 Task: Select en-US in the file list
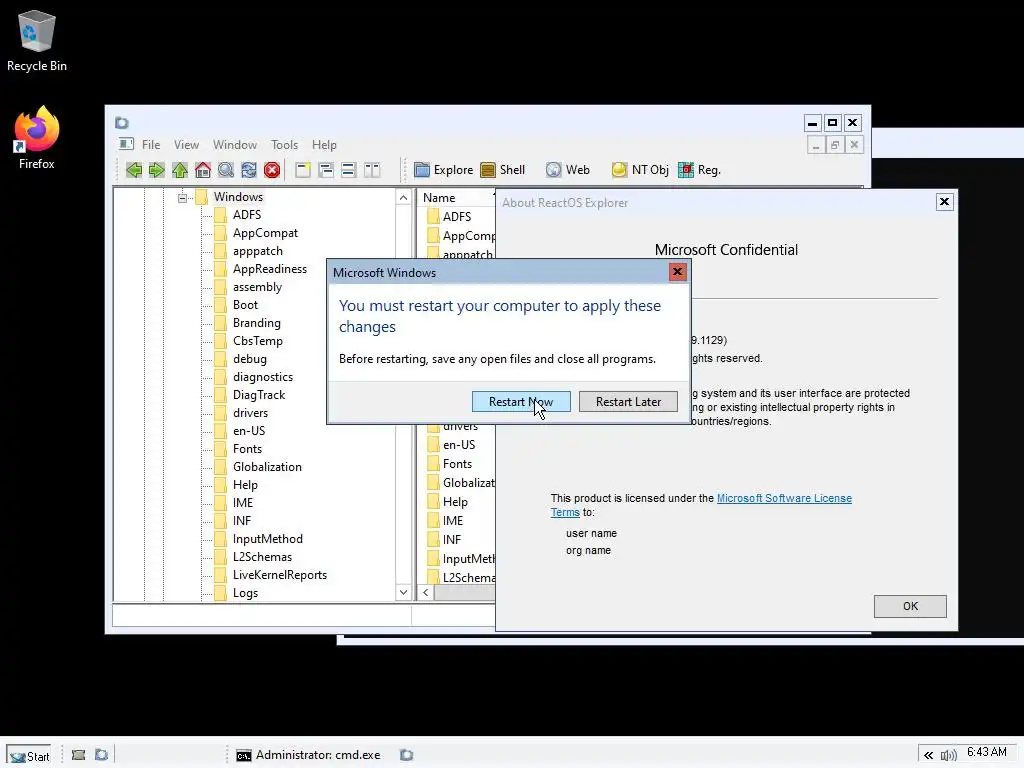(x=459, y=445)
